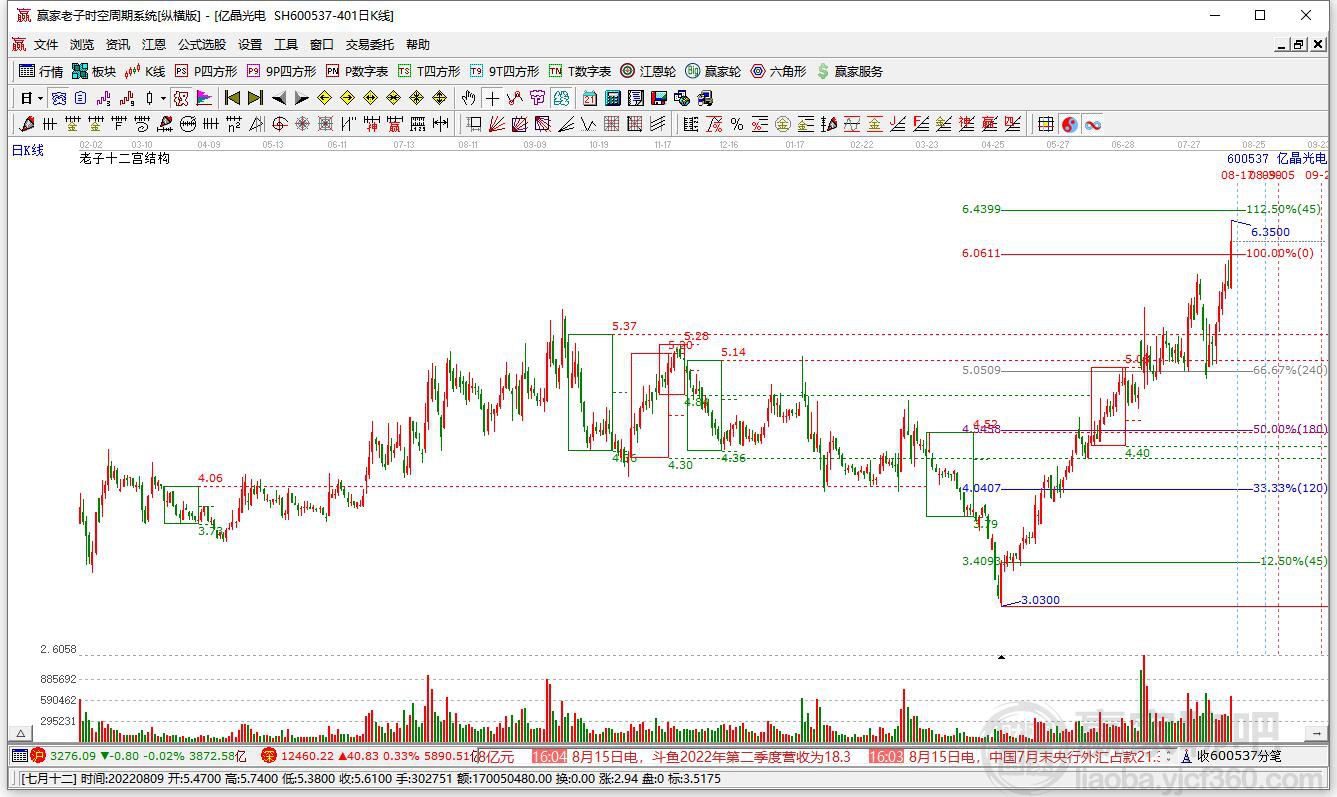
Task: Open the 江恩 menu
Action: [x=154, y=45]
